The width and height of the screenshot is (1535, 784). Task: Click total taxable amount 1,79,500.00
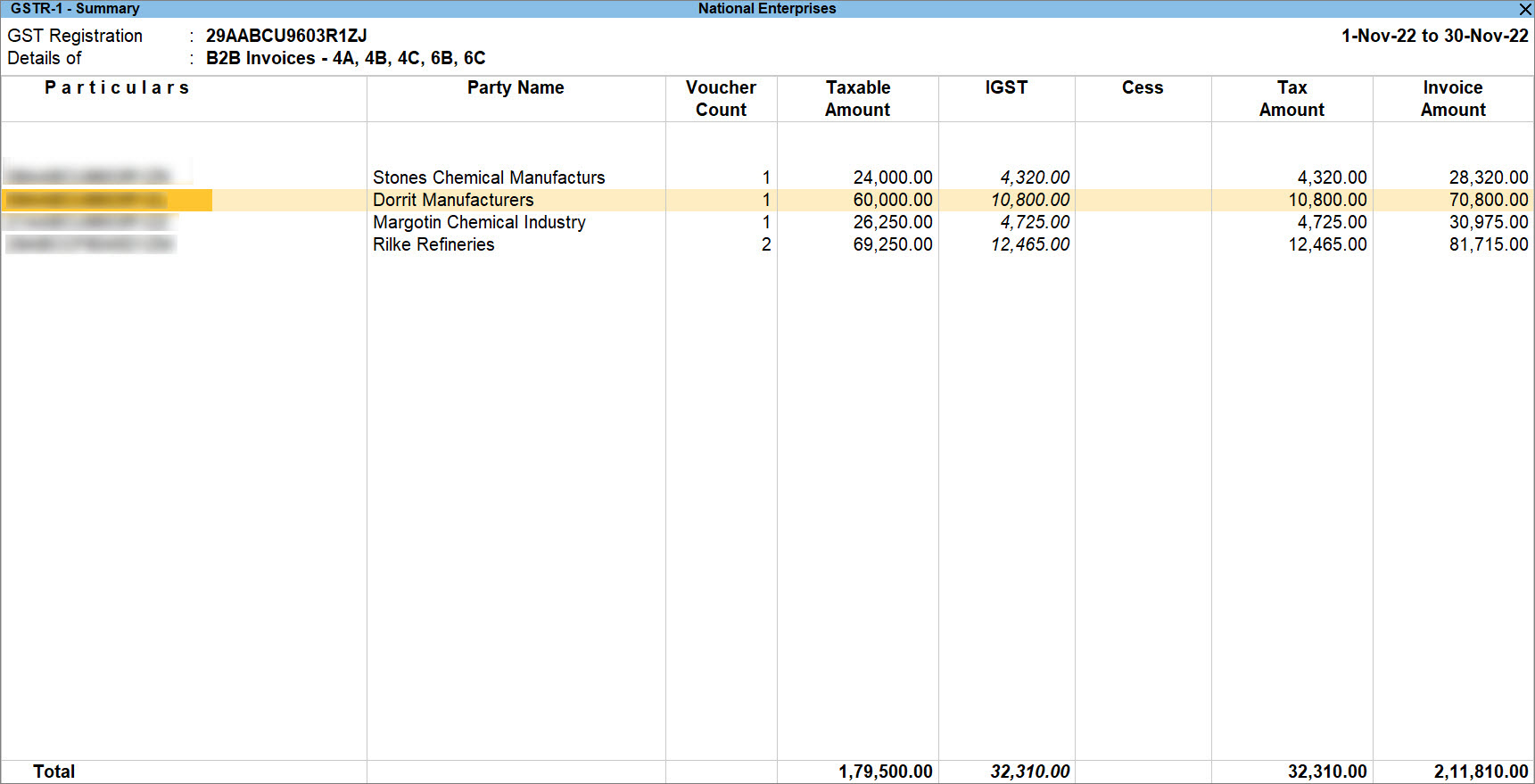click(x=886, y=772)
